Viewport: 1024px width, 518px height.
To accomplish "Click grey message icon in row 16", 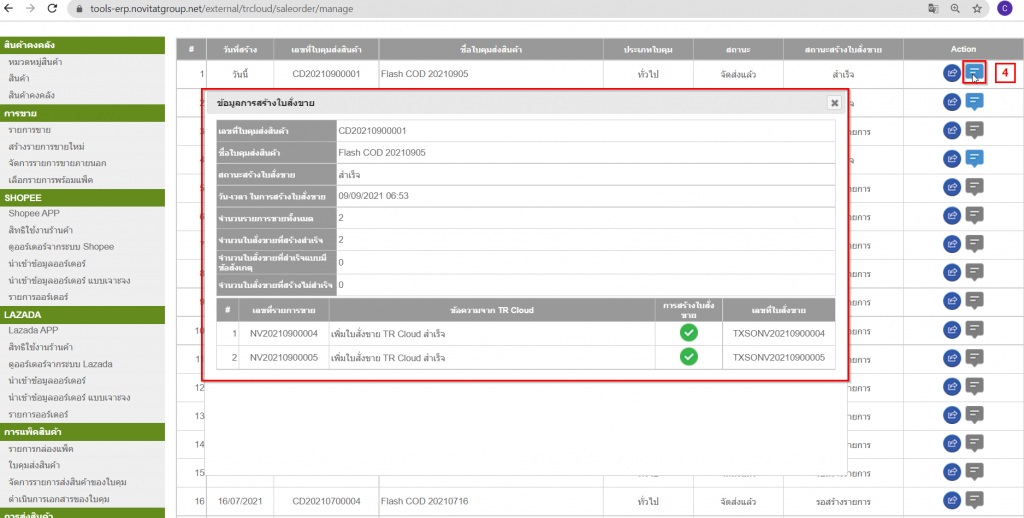I will (x=975, y=500).
